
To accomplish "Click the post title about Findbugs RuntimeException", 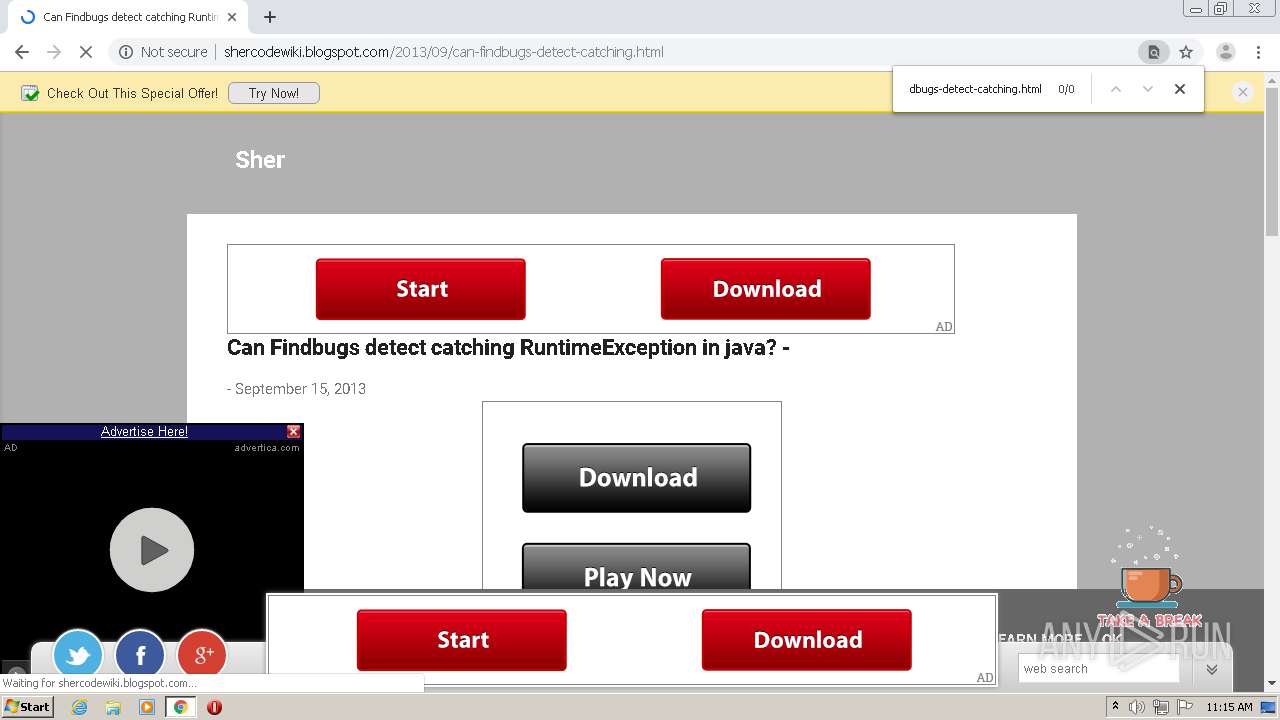I will tap(508, 348).
